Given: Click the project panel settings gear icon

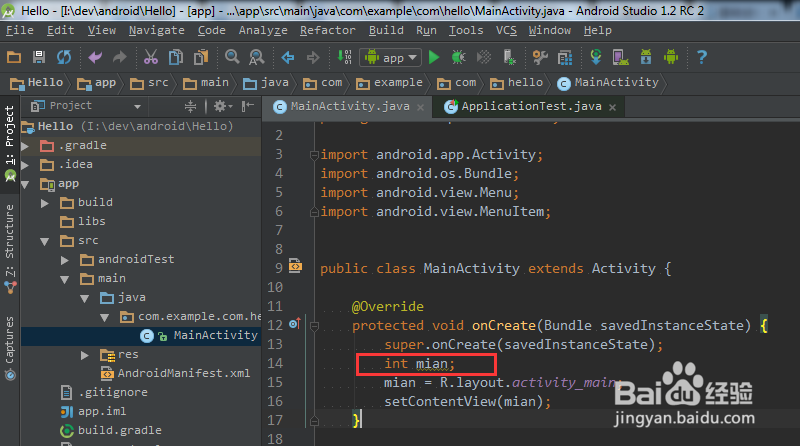Looking at the screenshot, I should pos(222,106).
